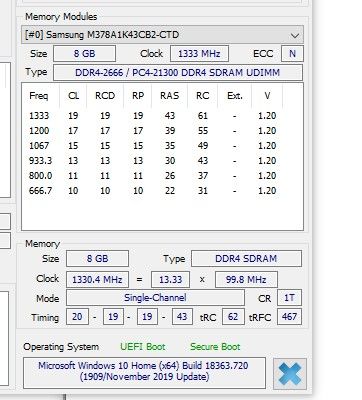
Task: Click RAS value 39 in timing table
Action: tap(170, 131)
